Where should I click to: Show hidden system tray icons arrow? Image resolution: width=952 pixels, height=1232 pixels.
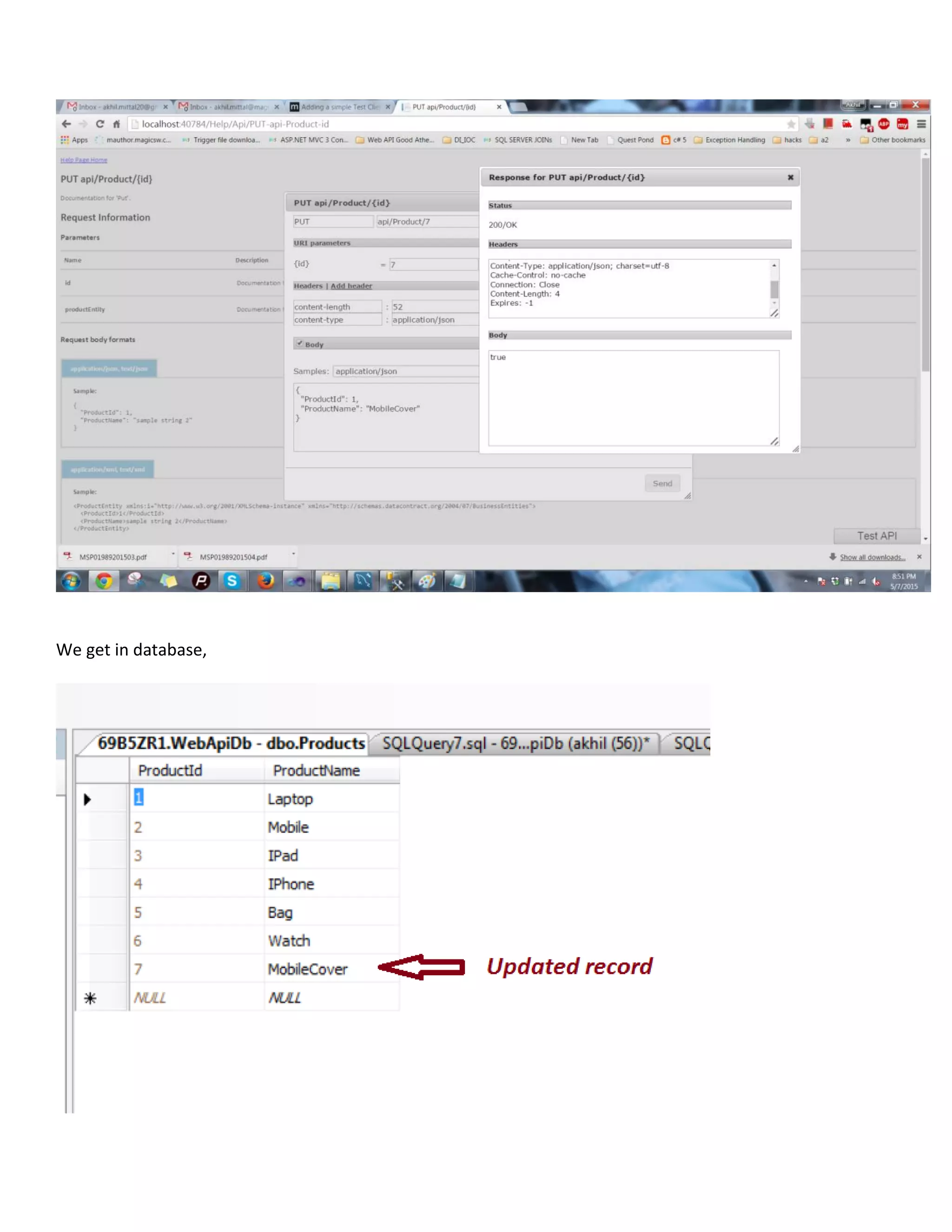point(806,582)
